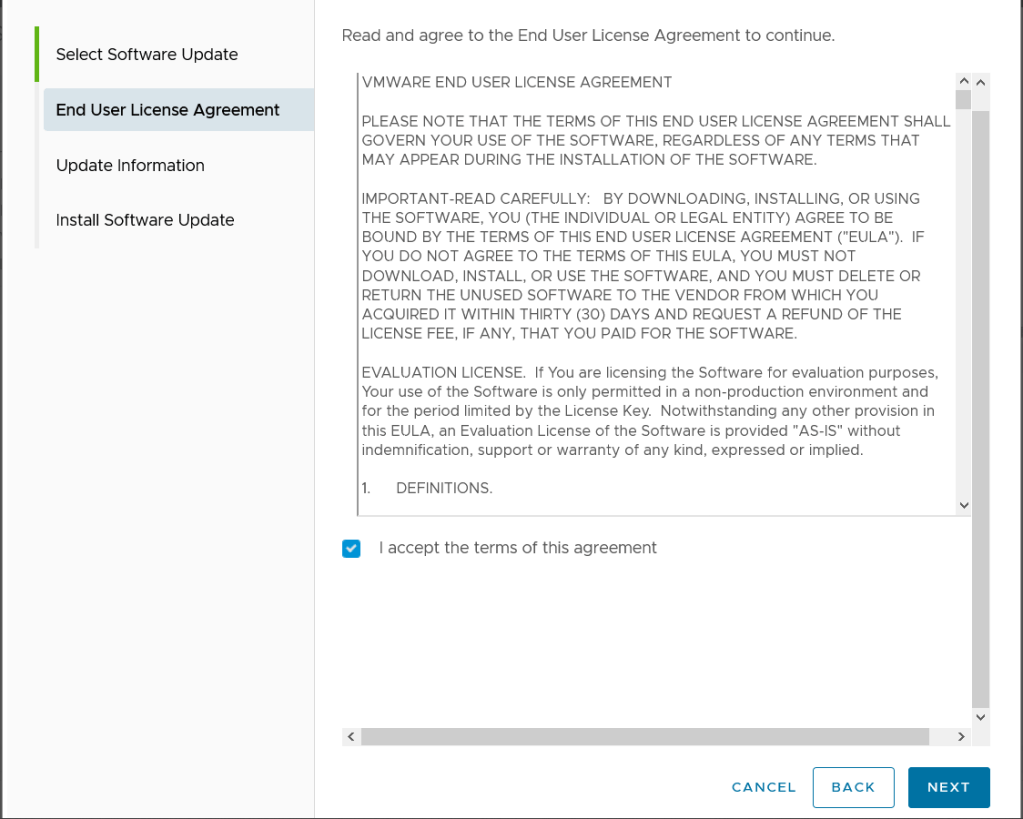The height and width of the screenshot is (819, 1023).
Task: Click the EULA text box scroll-down arrow
Action: click(x=963, y=506)
